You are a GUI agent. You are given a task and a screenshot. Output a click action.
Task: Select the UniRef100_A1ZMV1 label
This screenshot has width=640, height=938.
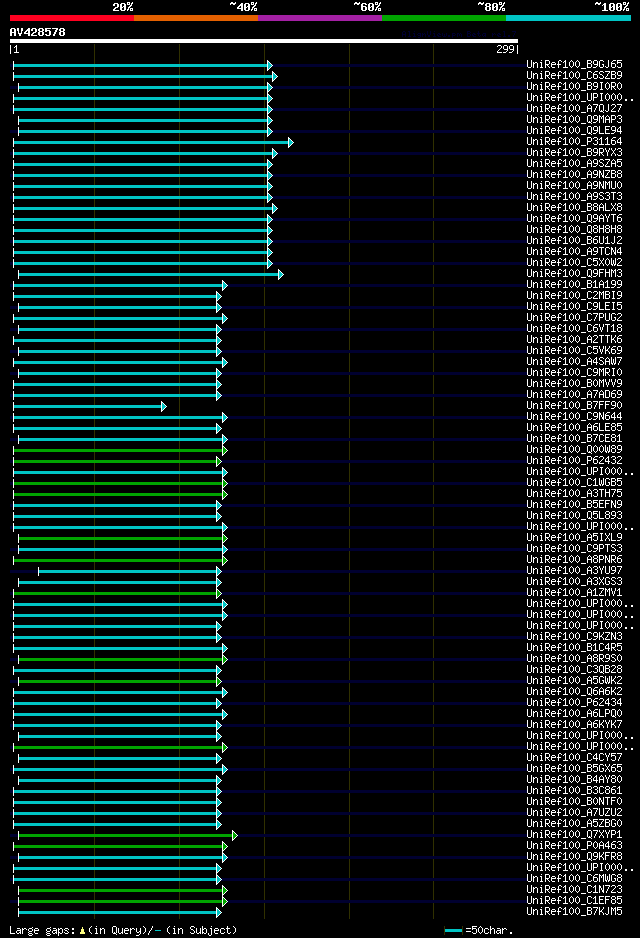574,592
